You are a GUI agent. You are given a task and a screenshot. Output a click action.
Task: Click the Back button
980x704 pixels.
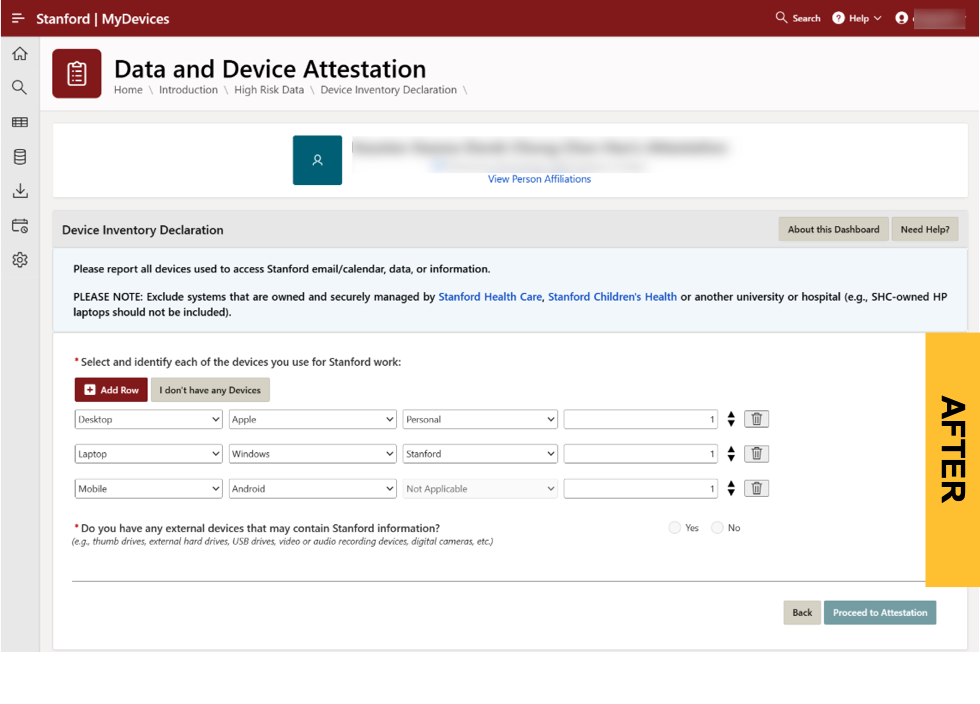802,613
